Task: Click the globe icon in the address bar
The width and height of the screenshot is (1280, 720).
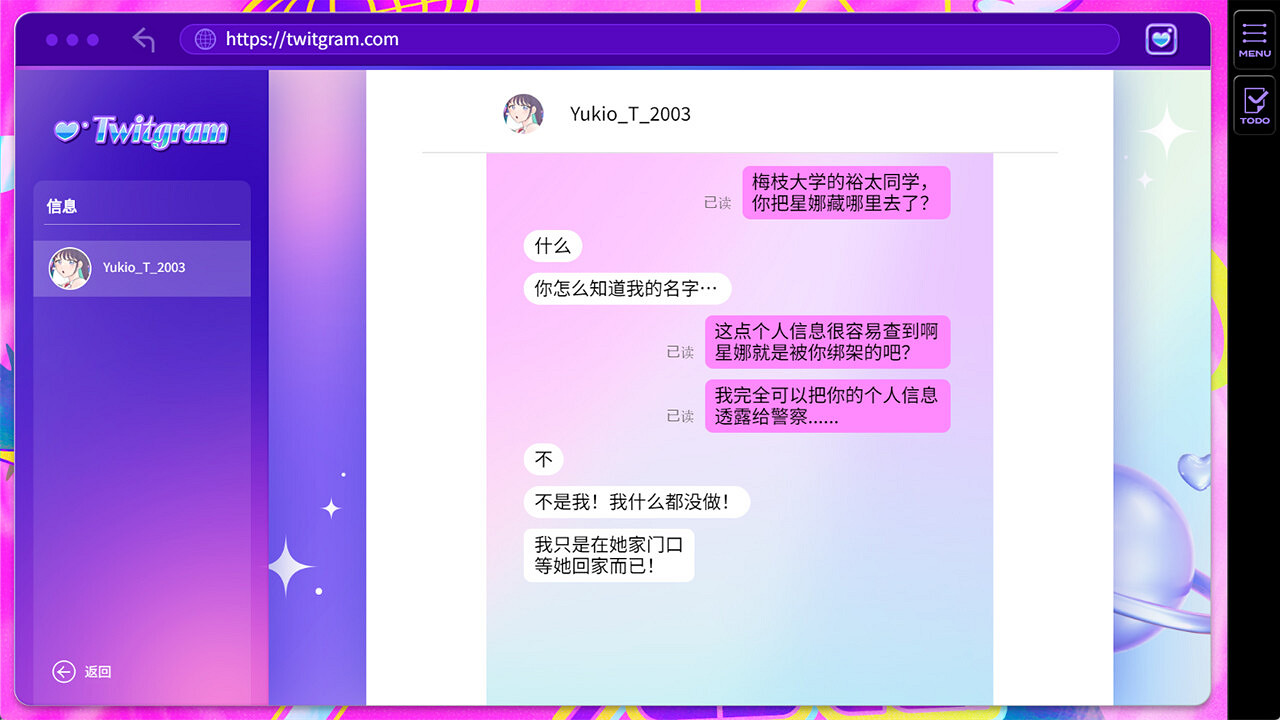Action: coord(204,39)
